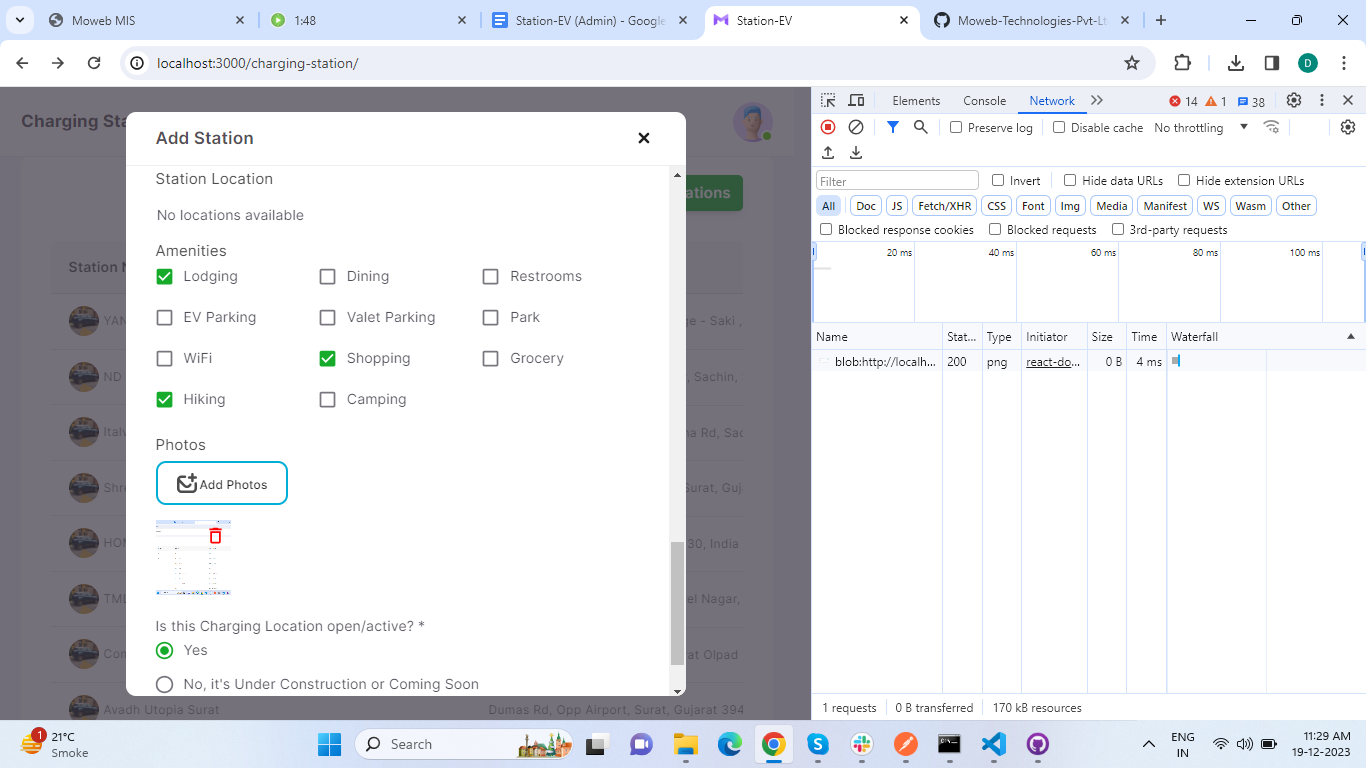This screenshot has height=768, width=1366.
Task: Open DevTools settings gear
Action: click(x=1294, y=101)
